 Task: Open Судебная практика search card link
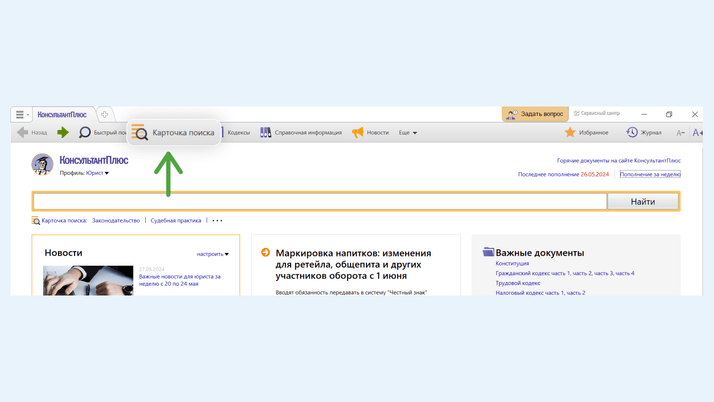(x=176, y=220)
